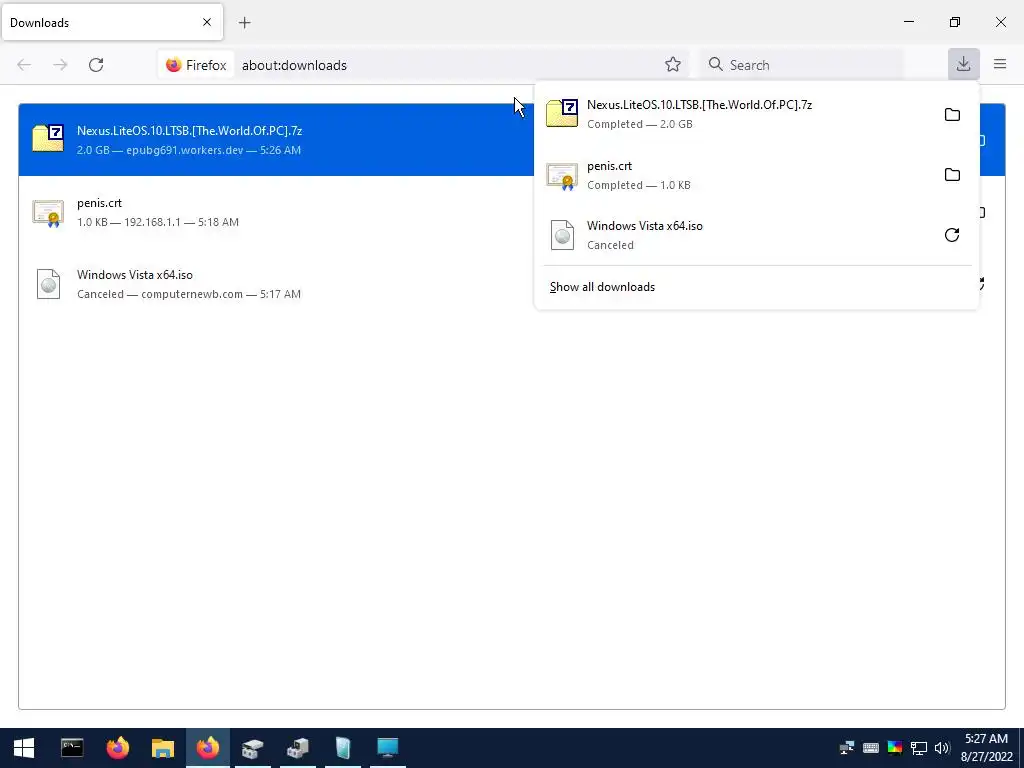This screenshot has width=1024, height=768.
Task: Click the Windows Vista iso file icon in panel
Action: tap(562, 235)
